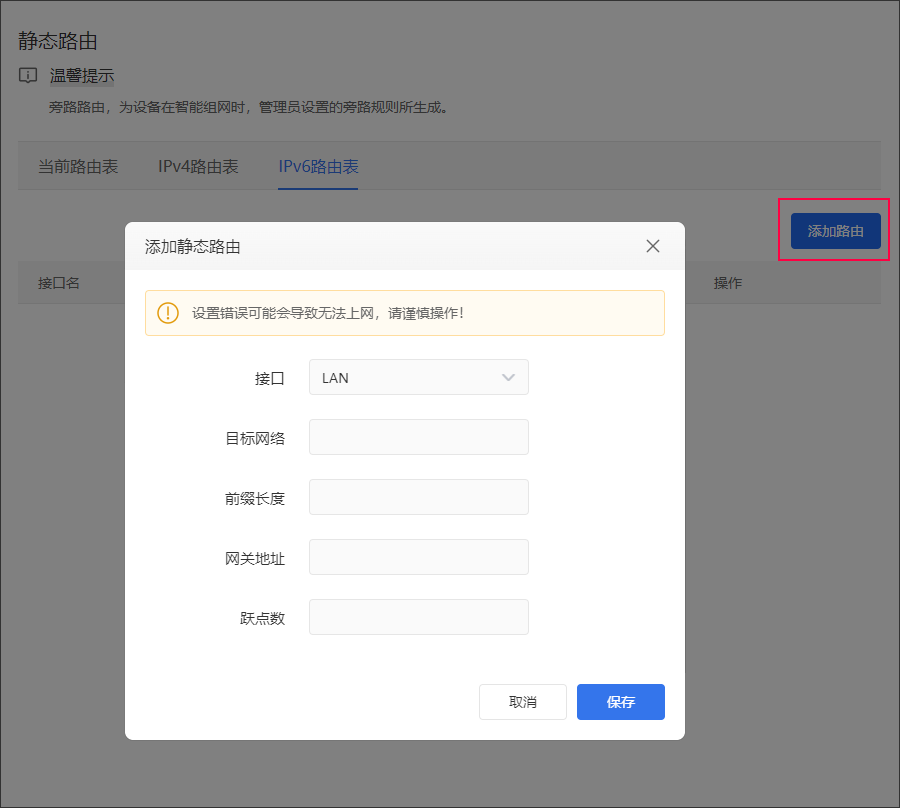This screenshot has height=808, width=900.
Task: Select the IPv6路由表 tab
Action: 318,166
